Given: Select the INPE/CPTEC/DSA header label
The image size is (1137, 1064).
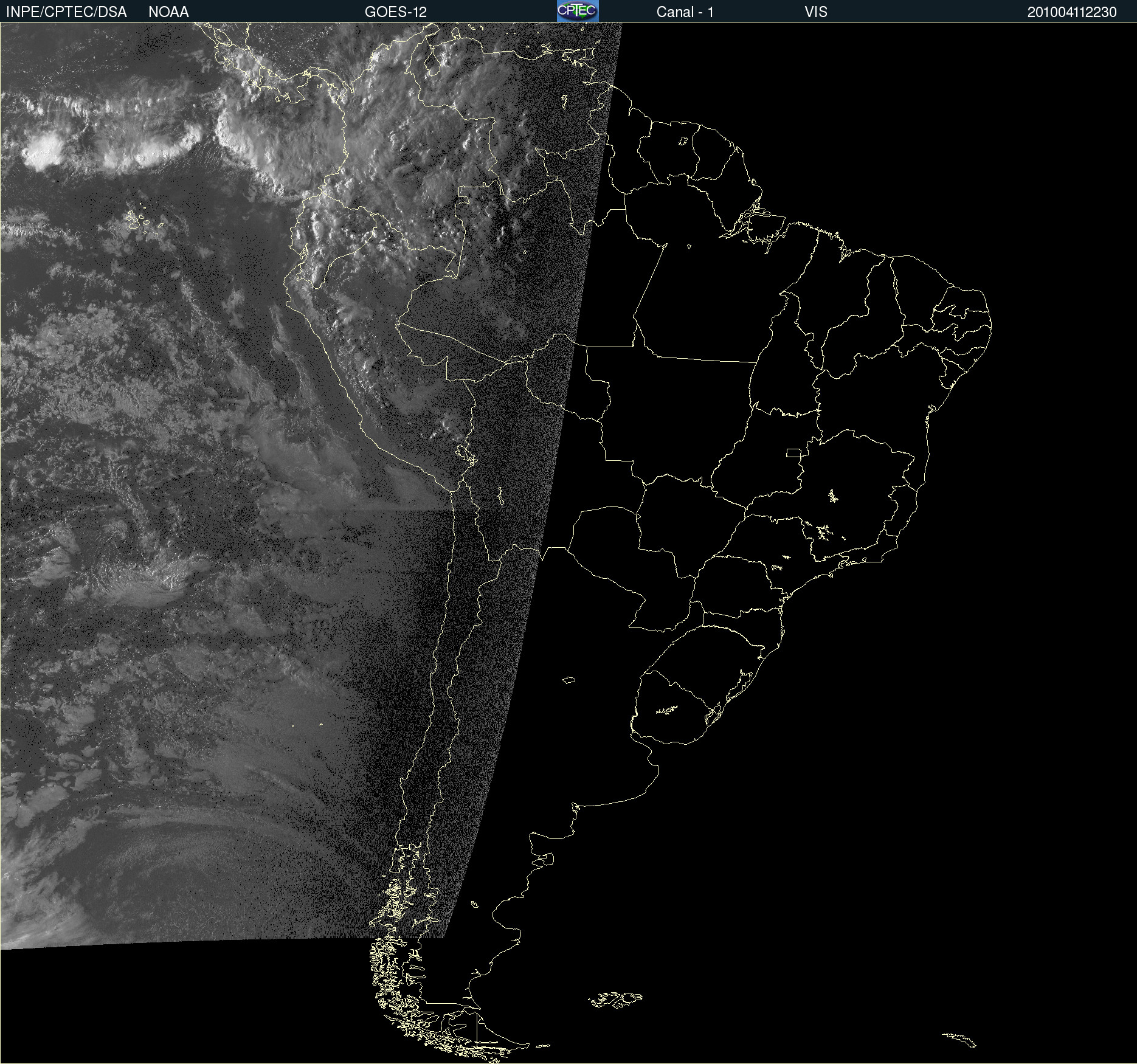Looking at the screenshot, I should (66, 12).
